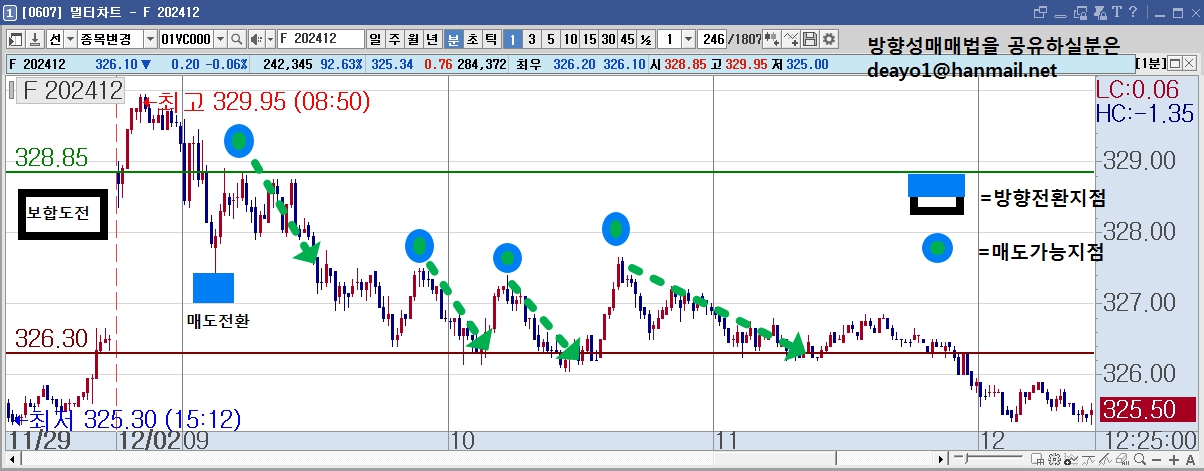
Task: Choose 5-minute interval button
Action: click(x=550, y=39)
